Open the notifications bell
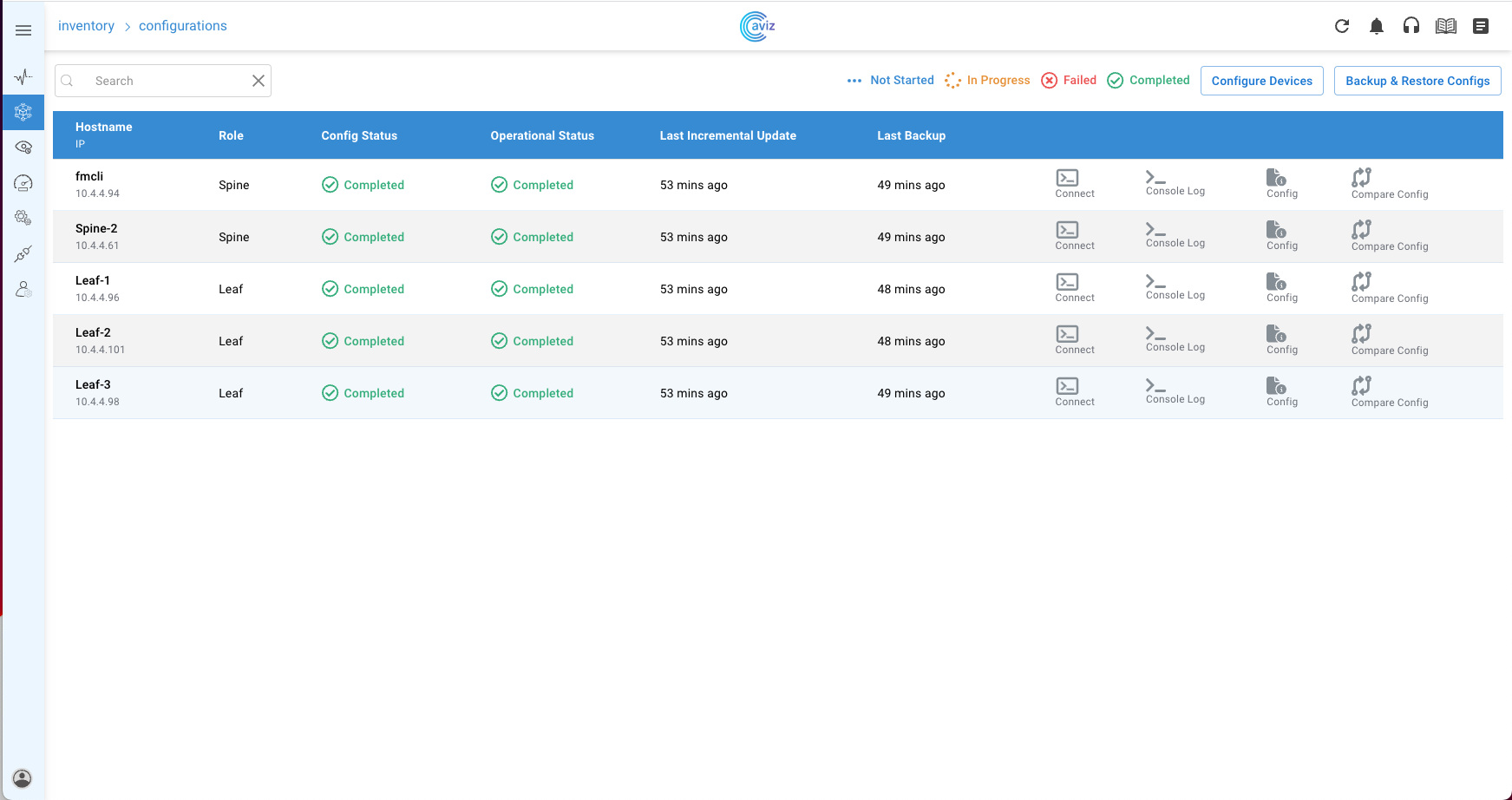Screen dimensions: 1512x800 1376,26
